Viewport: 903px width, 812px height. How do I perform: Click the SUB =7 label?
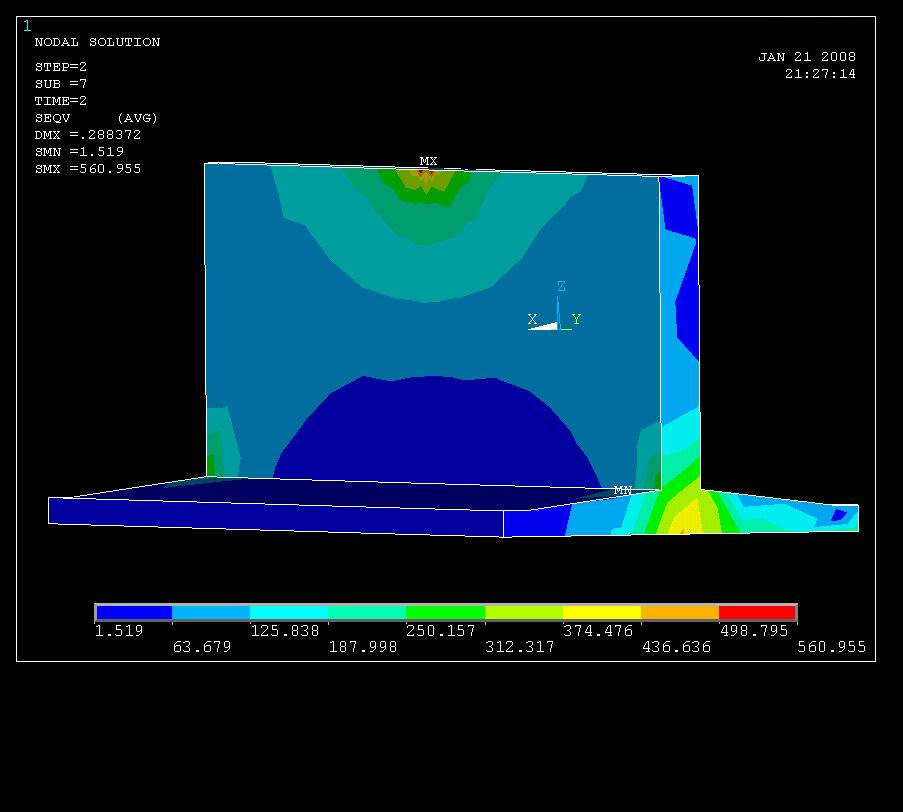[60, 84]
